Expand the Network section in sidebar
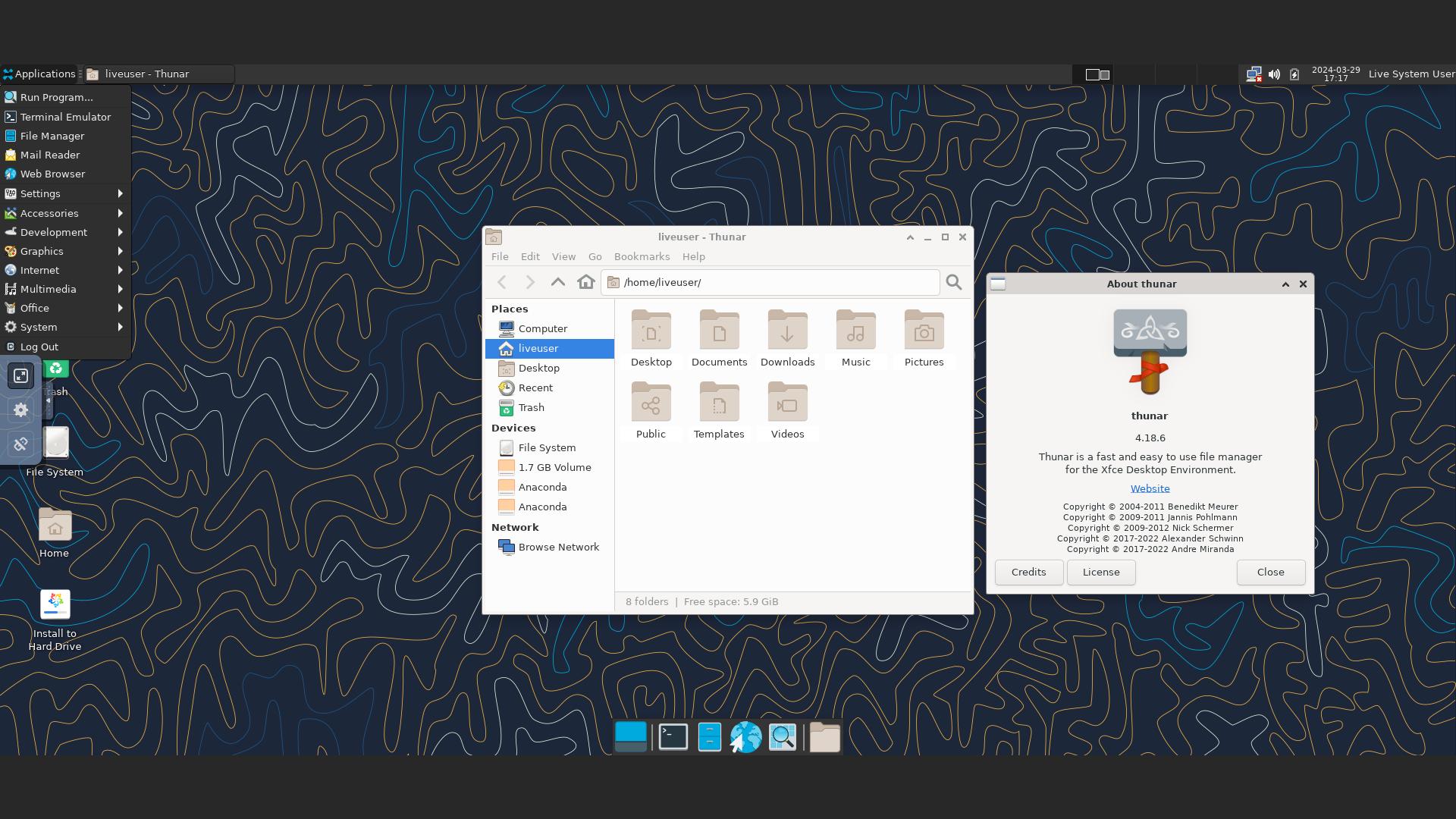This screenshot has height=819, width=1456. click(514, 527)
